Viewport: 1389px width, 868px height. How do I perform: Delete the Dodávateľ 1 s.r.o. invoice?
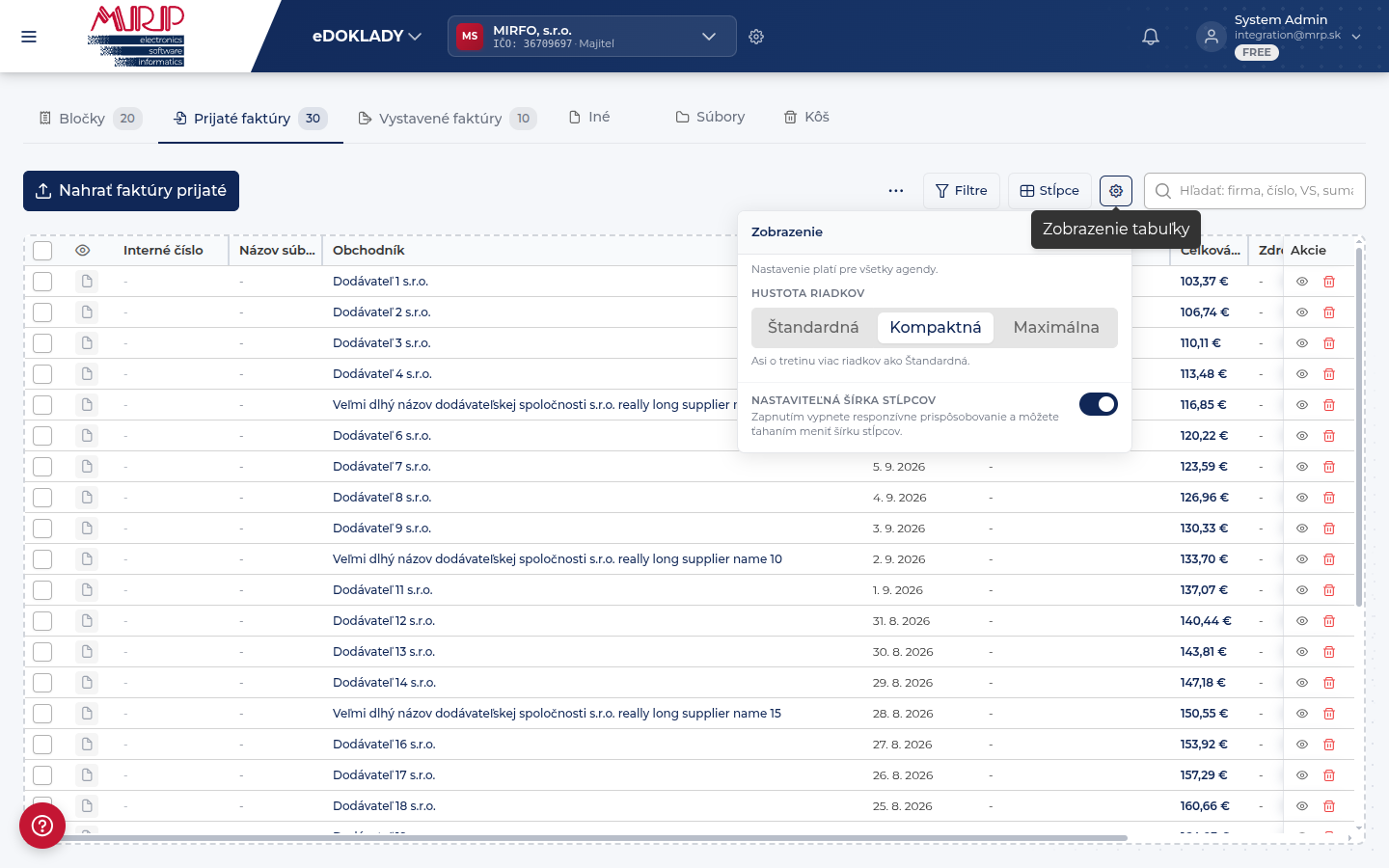[1329, 282]
